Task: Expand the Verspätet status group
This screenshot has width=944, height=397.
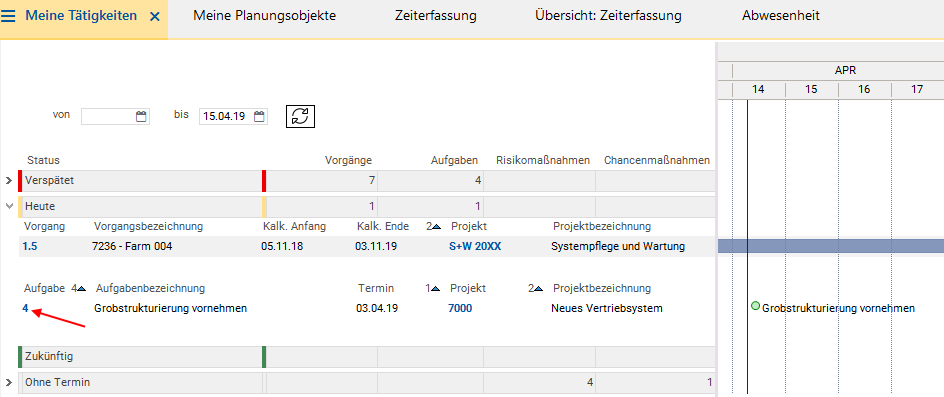Action: coord(8,181)
